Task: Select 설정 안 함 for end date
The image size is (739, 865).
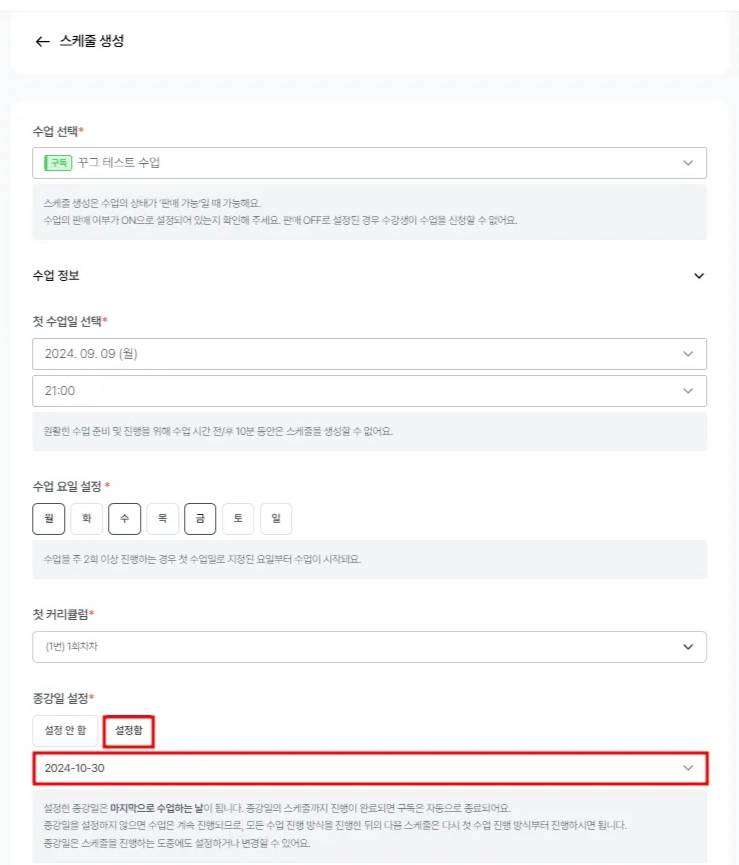Action: pyautogui.click(x=65, y=731)
